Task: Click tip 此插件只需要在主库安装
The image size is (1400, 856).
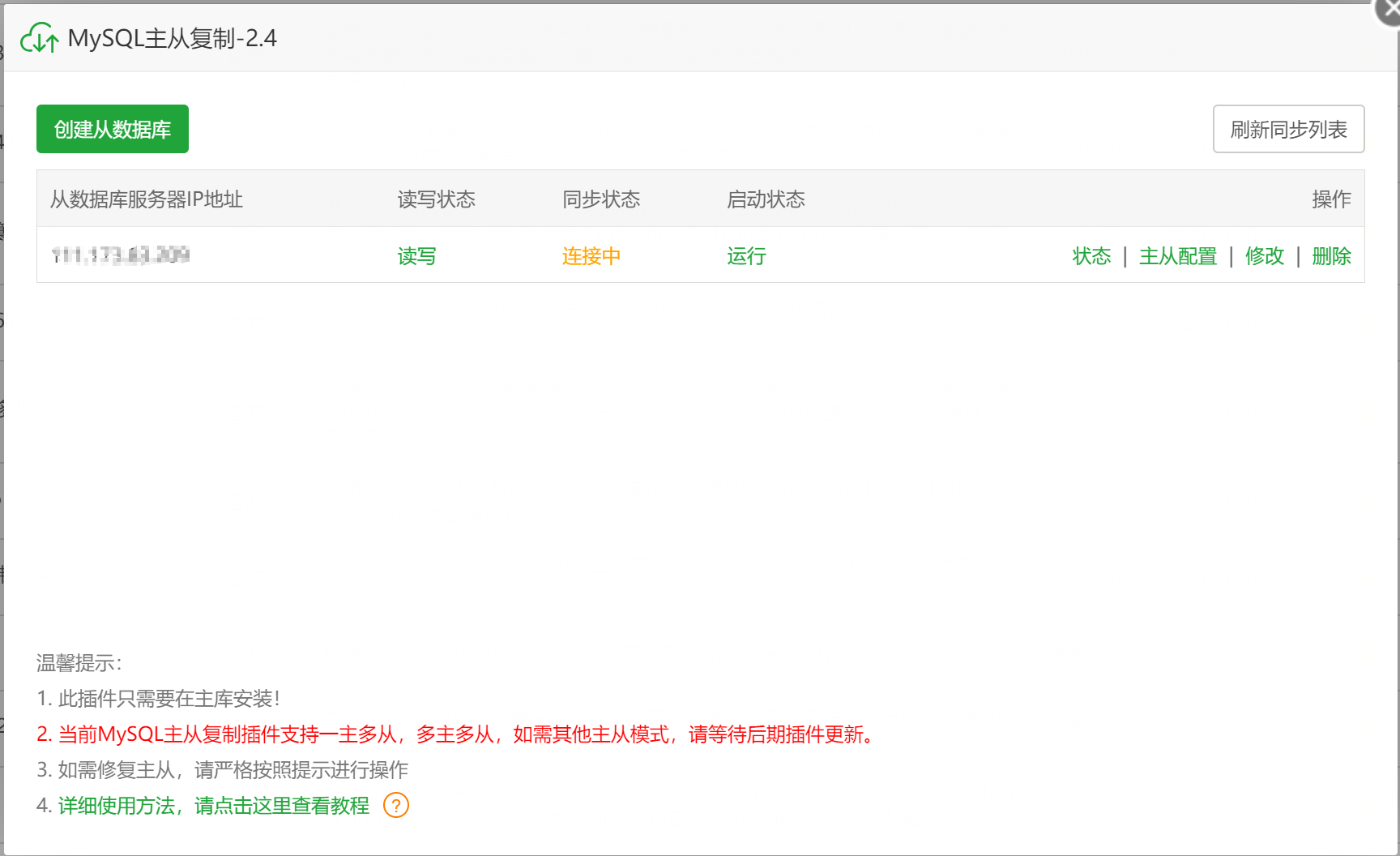Action: (158, 699)
